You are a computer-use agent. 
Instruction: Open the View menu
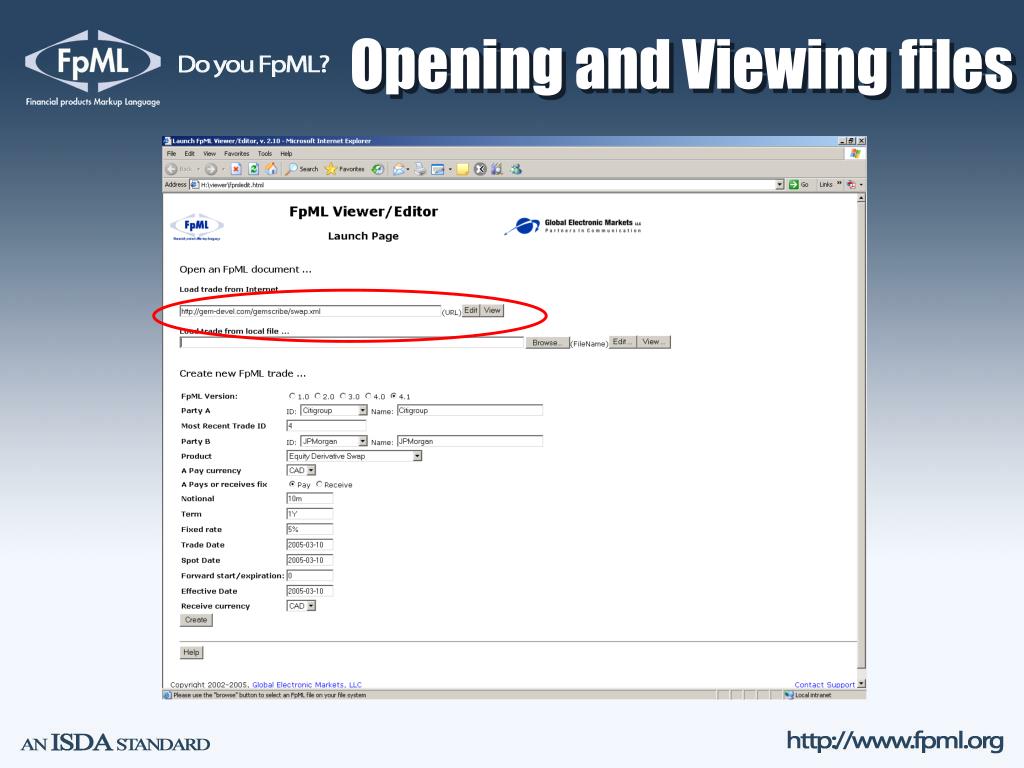click(x=210, y=153)
